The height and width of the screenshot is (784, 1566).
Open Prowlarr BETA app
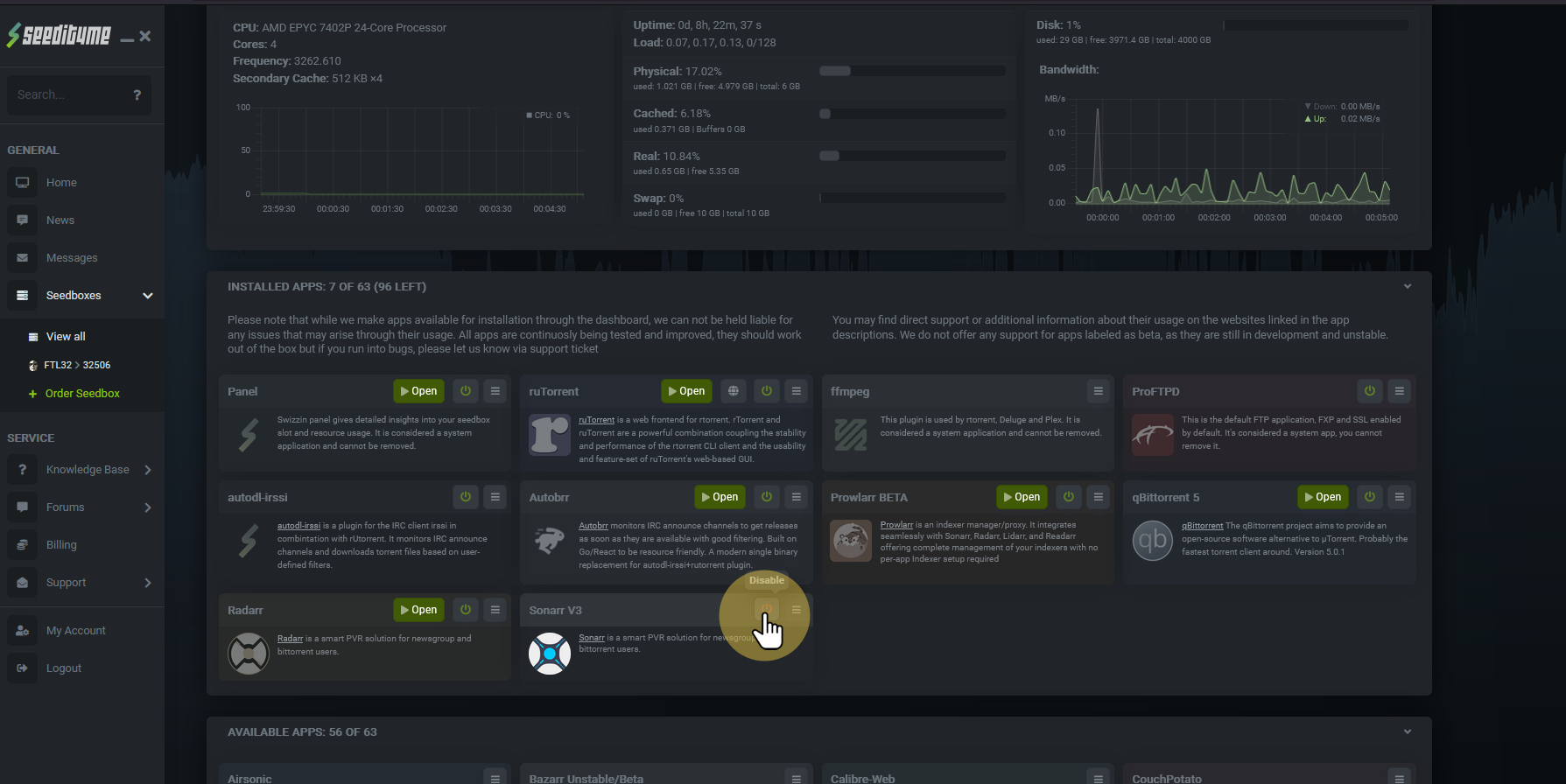[x=1022, y=497]
